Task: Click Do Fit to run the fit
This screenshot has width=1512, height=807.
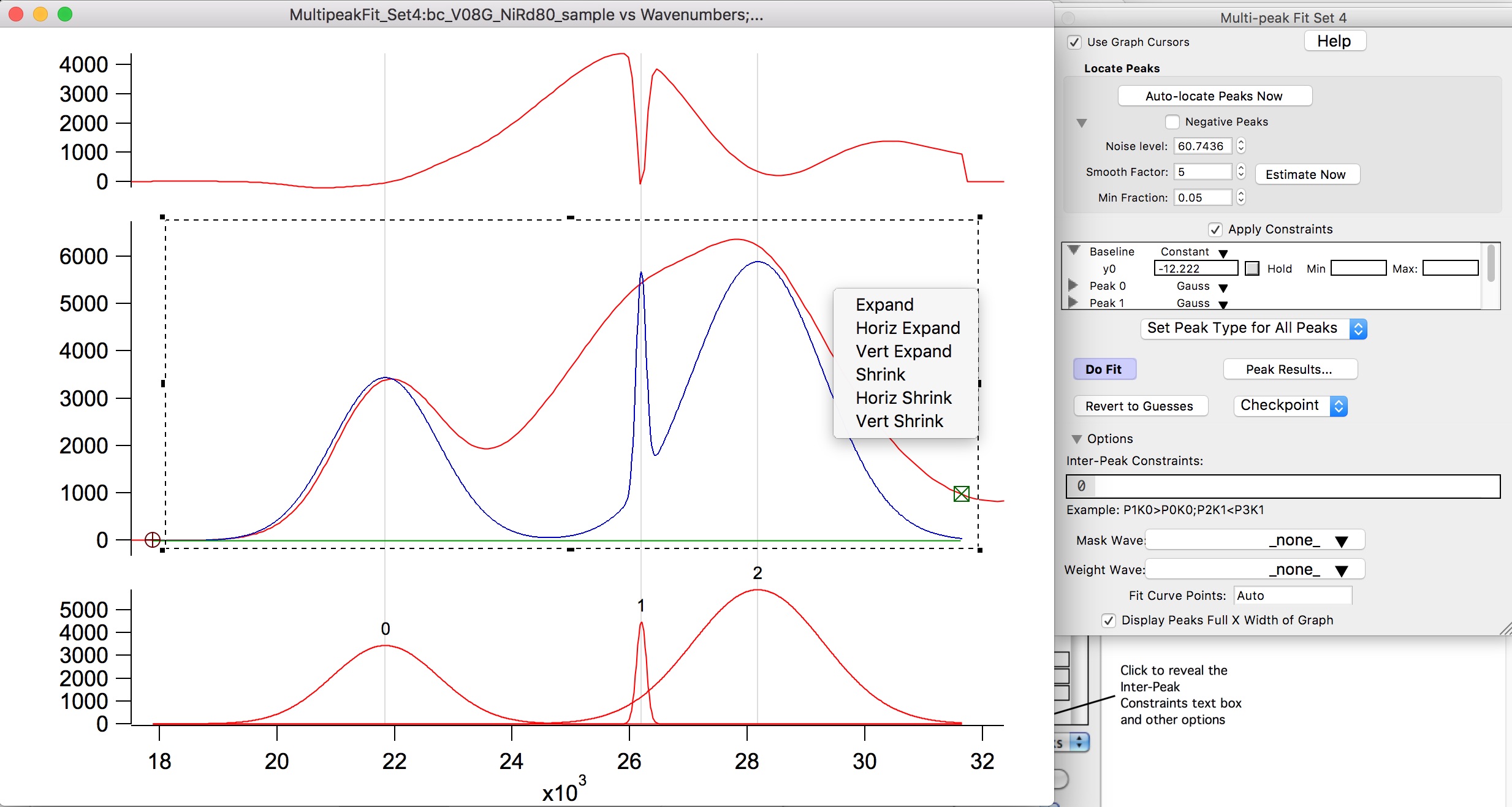Action: [x=1104, y=369]
